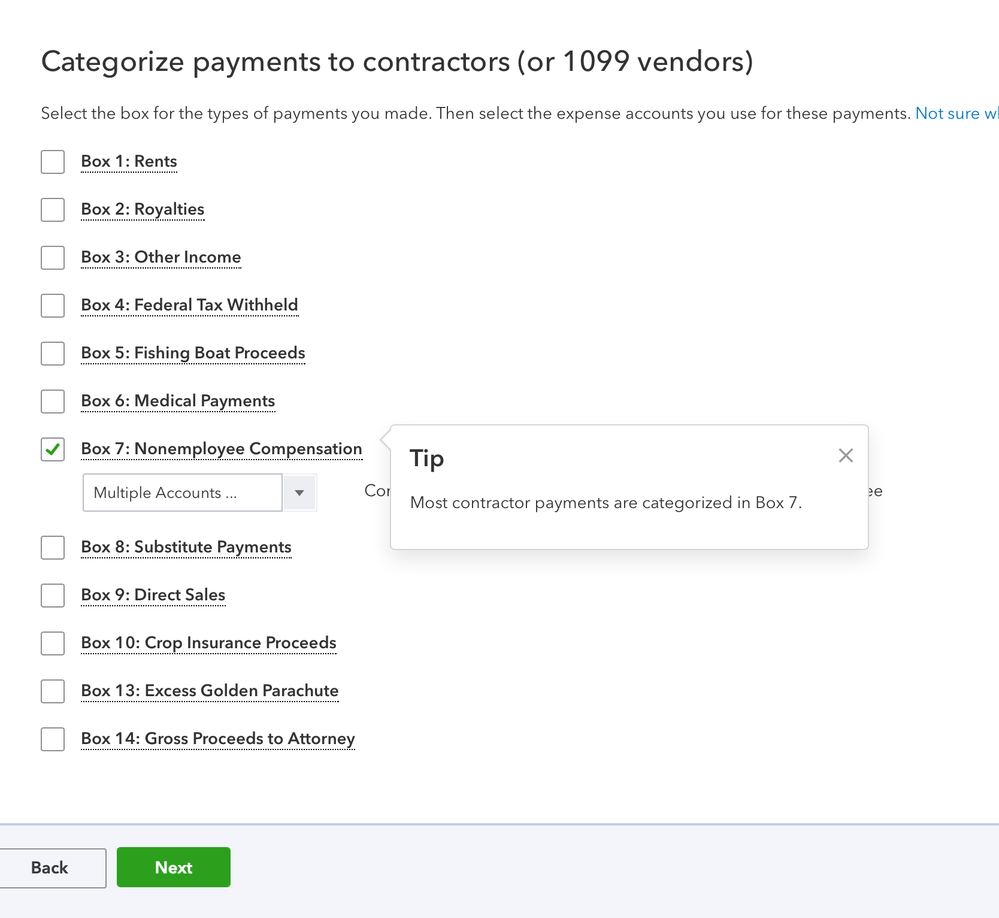Check Box 14: Gross Proceeds to Attorney
Viewport: 999px width, 918px height.
pyautogui.click(x=53, y=740)
